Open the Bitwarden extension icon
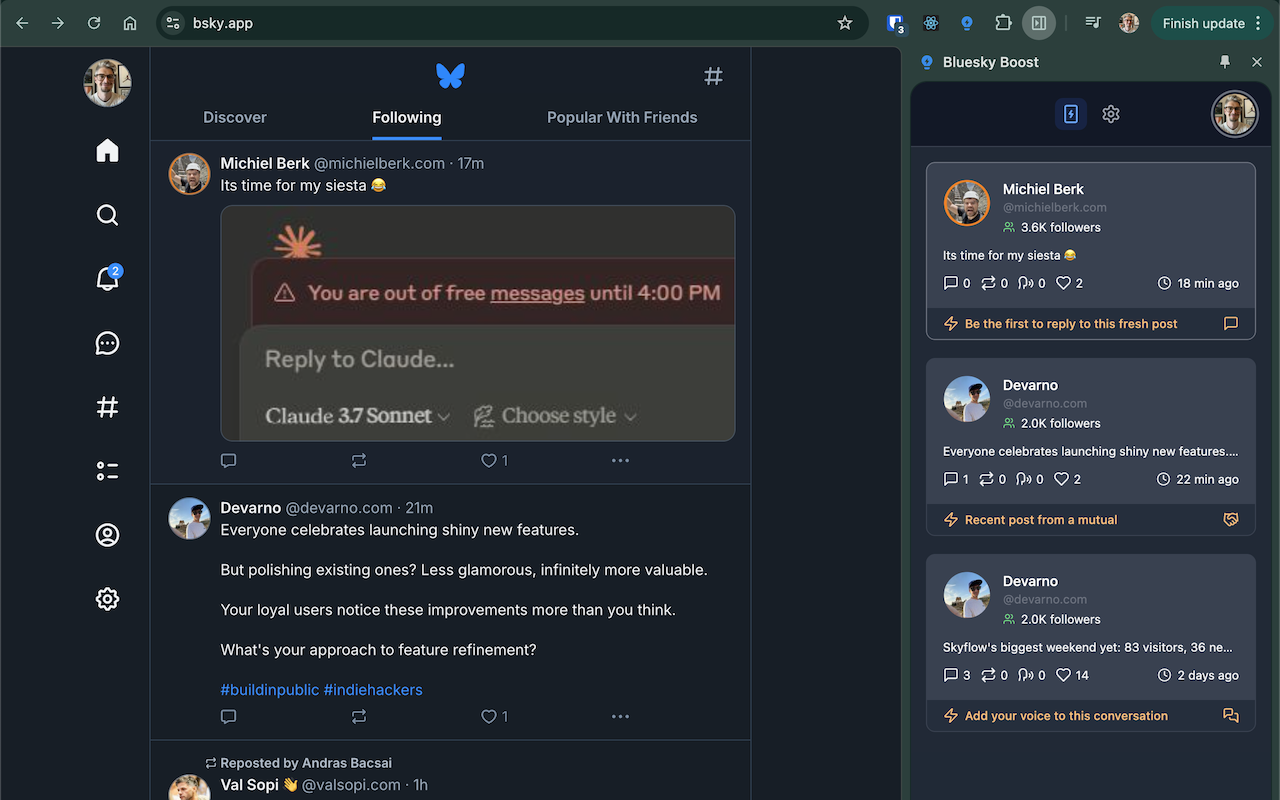The height and width of the screenshot is (800, 1280). pos(895,23)
